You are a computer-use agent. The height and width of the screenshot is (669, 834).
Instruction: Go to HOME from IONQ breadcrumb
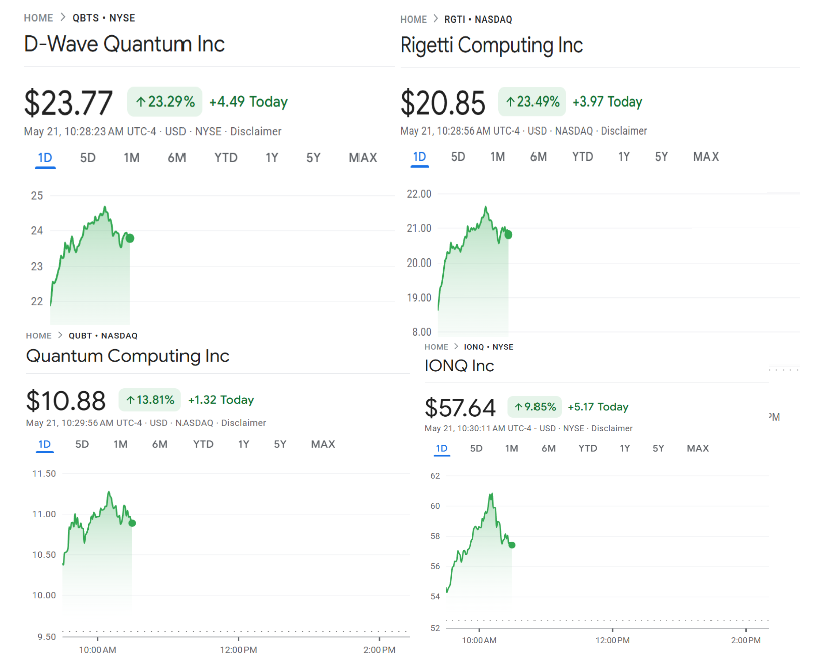(x=436, y=347)
